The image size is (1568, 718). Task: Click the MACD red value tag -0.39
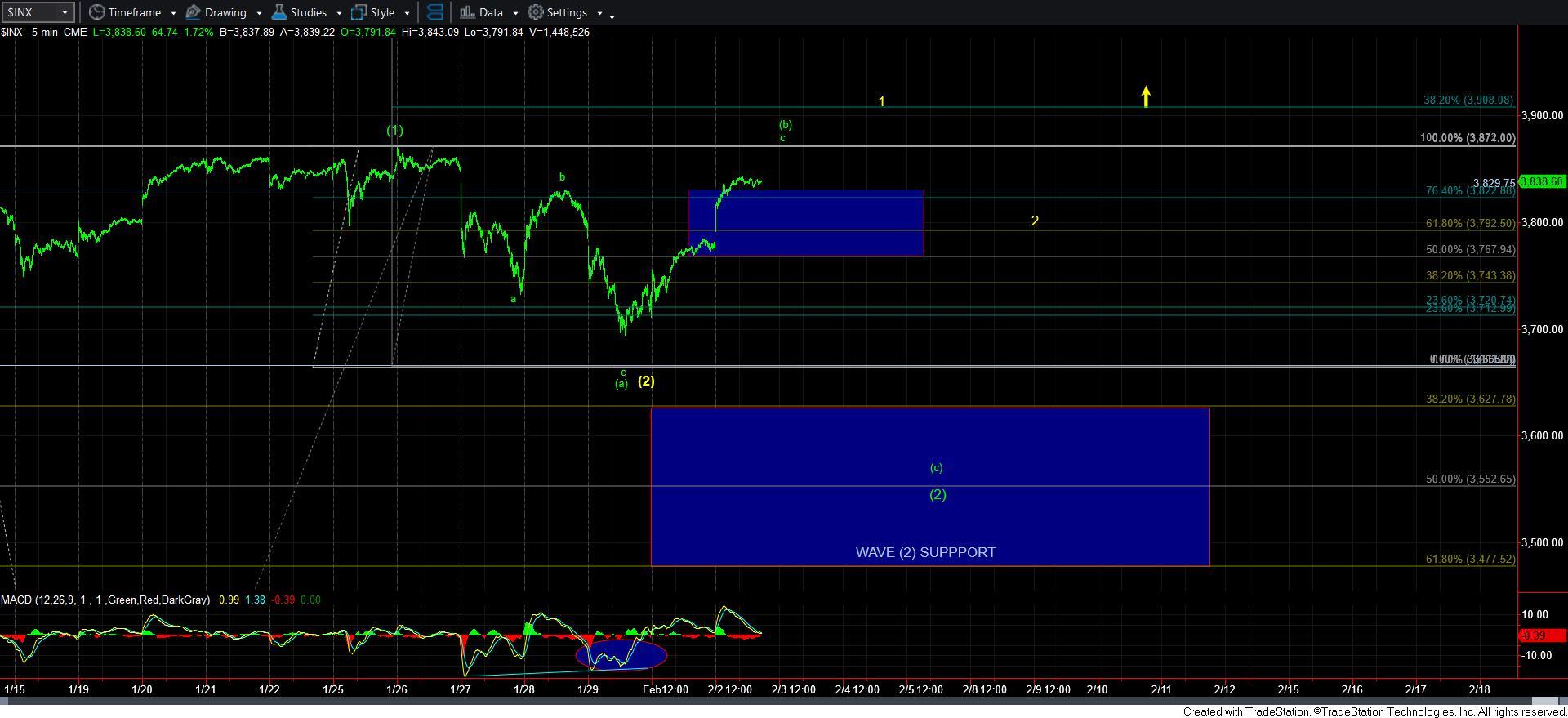[1543, 635]
